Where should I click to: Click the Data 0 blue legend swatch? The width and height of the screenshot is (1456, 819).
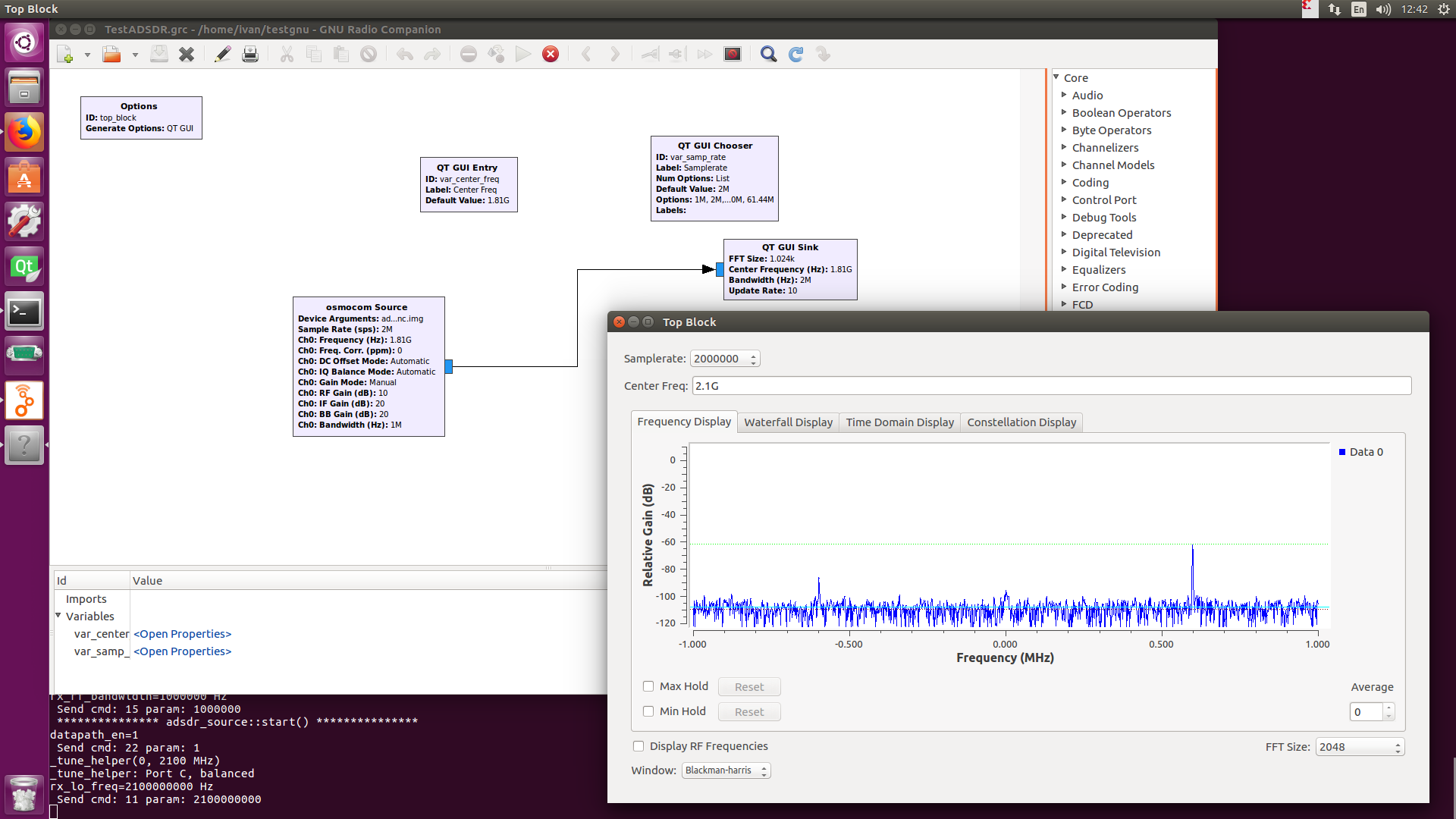tap(1342, 452)
